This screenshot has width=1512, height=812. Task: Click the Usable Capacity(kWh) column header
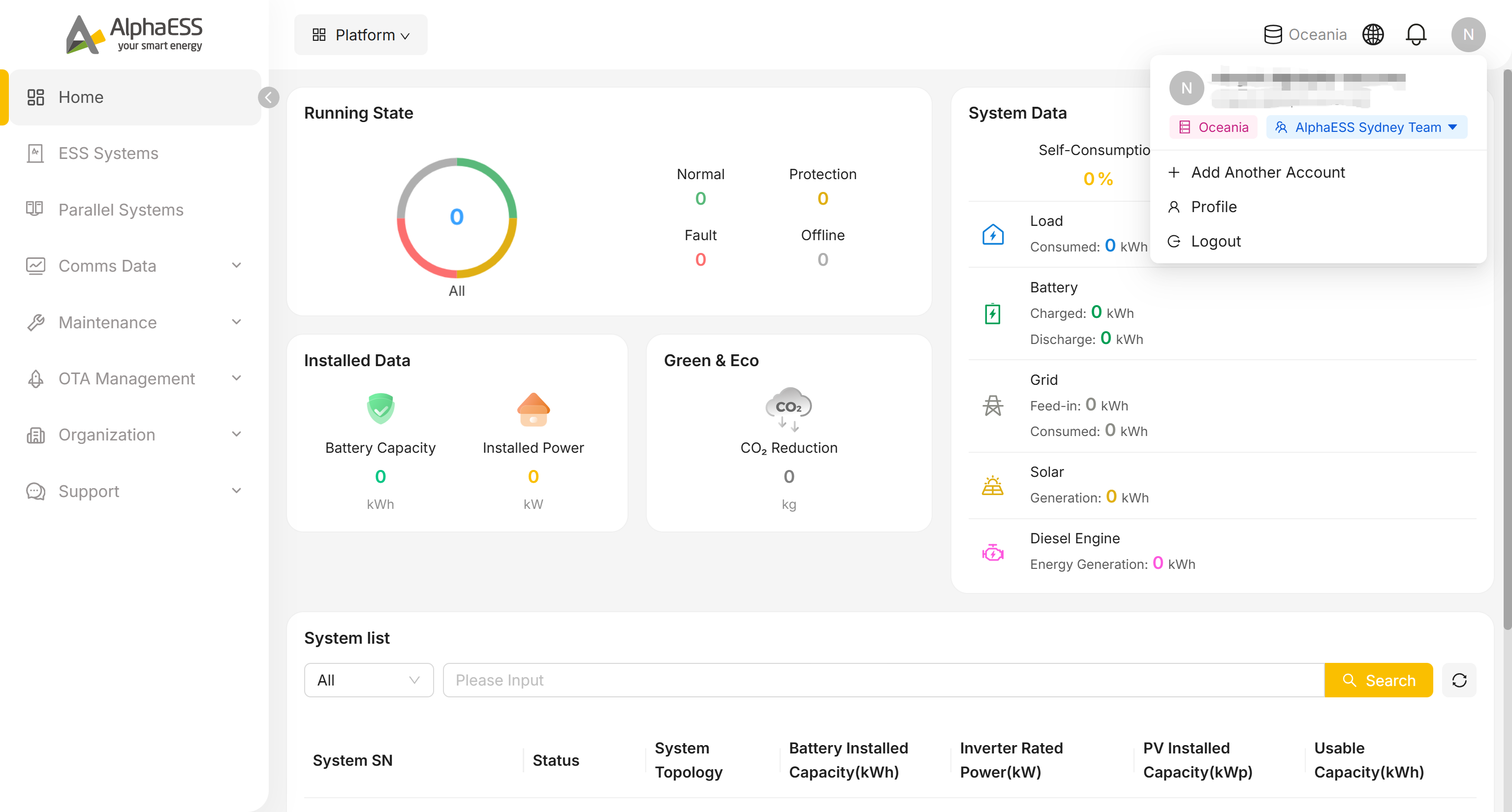[1369, 760]
